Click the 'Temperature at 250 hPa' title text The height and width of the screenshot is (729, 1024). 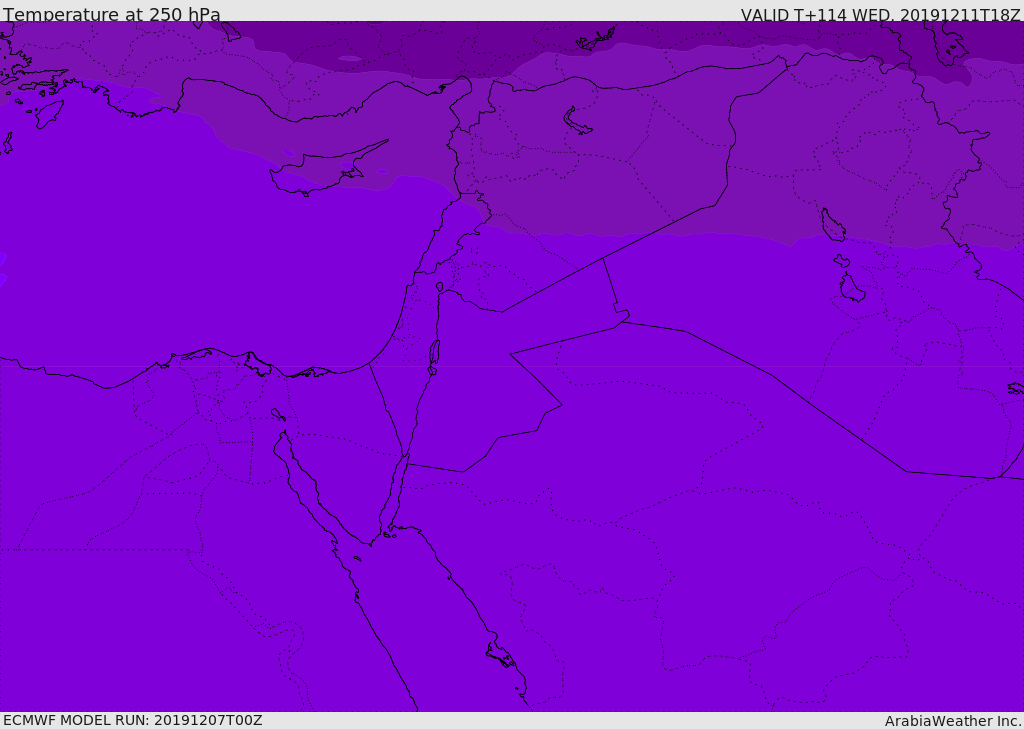click(112, 14)
